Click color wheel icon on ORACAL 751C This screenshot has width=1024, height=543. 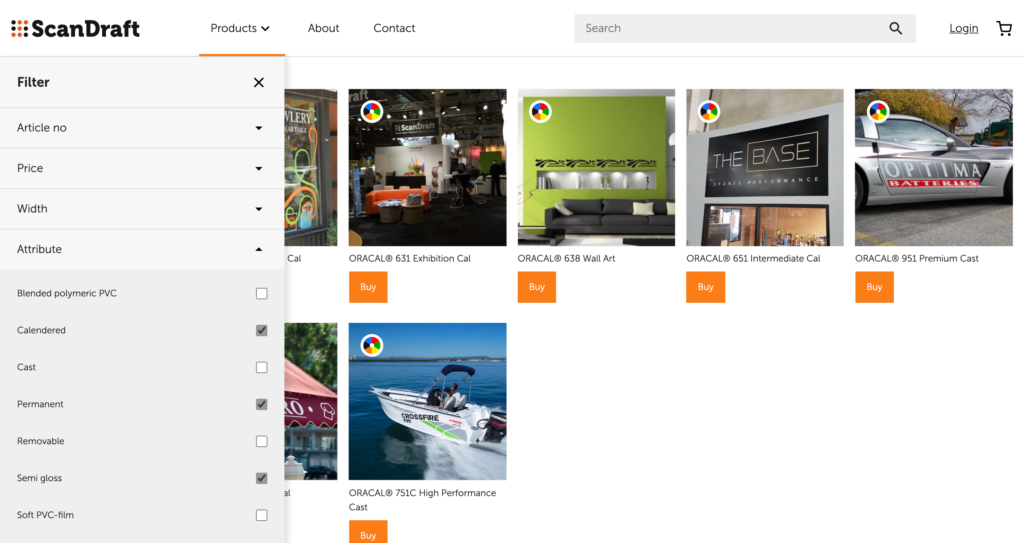(x=372, y=345)
